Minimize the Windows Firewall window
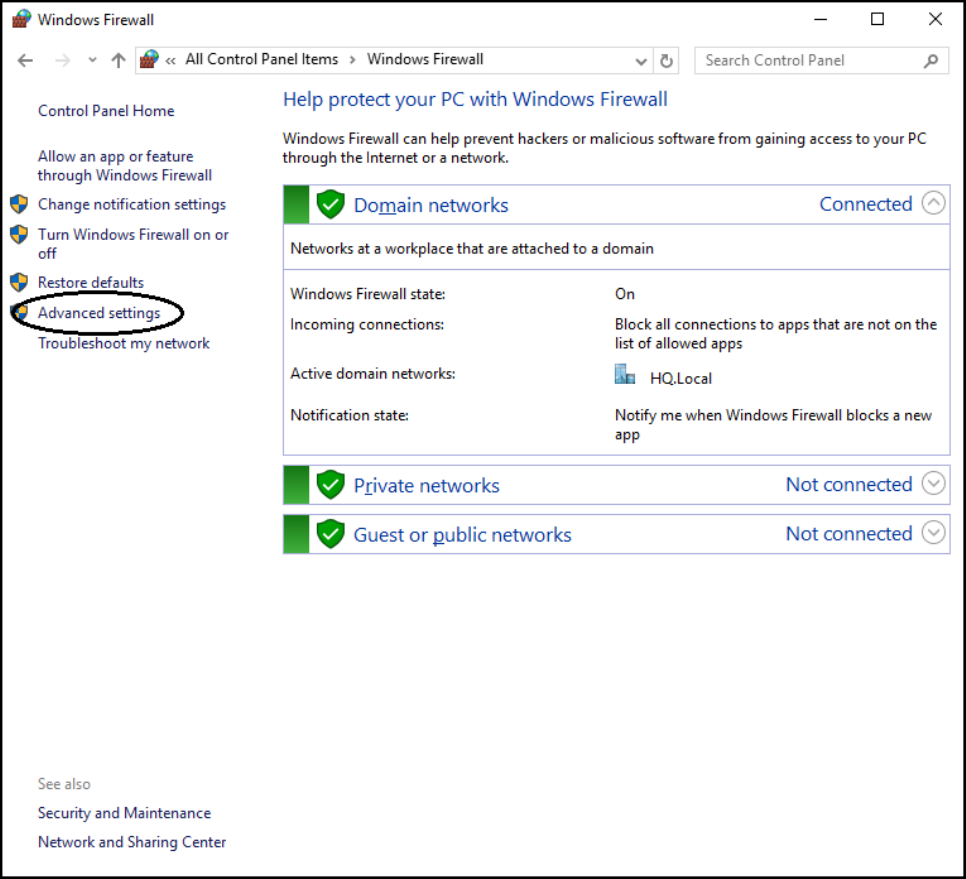 pyautogui.click(x=821, y=19)
